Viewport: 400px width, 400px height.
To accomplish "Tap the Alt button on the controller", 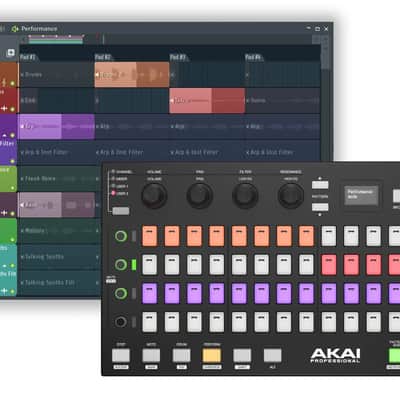I will tap(272, 355).
